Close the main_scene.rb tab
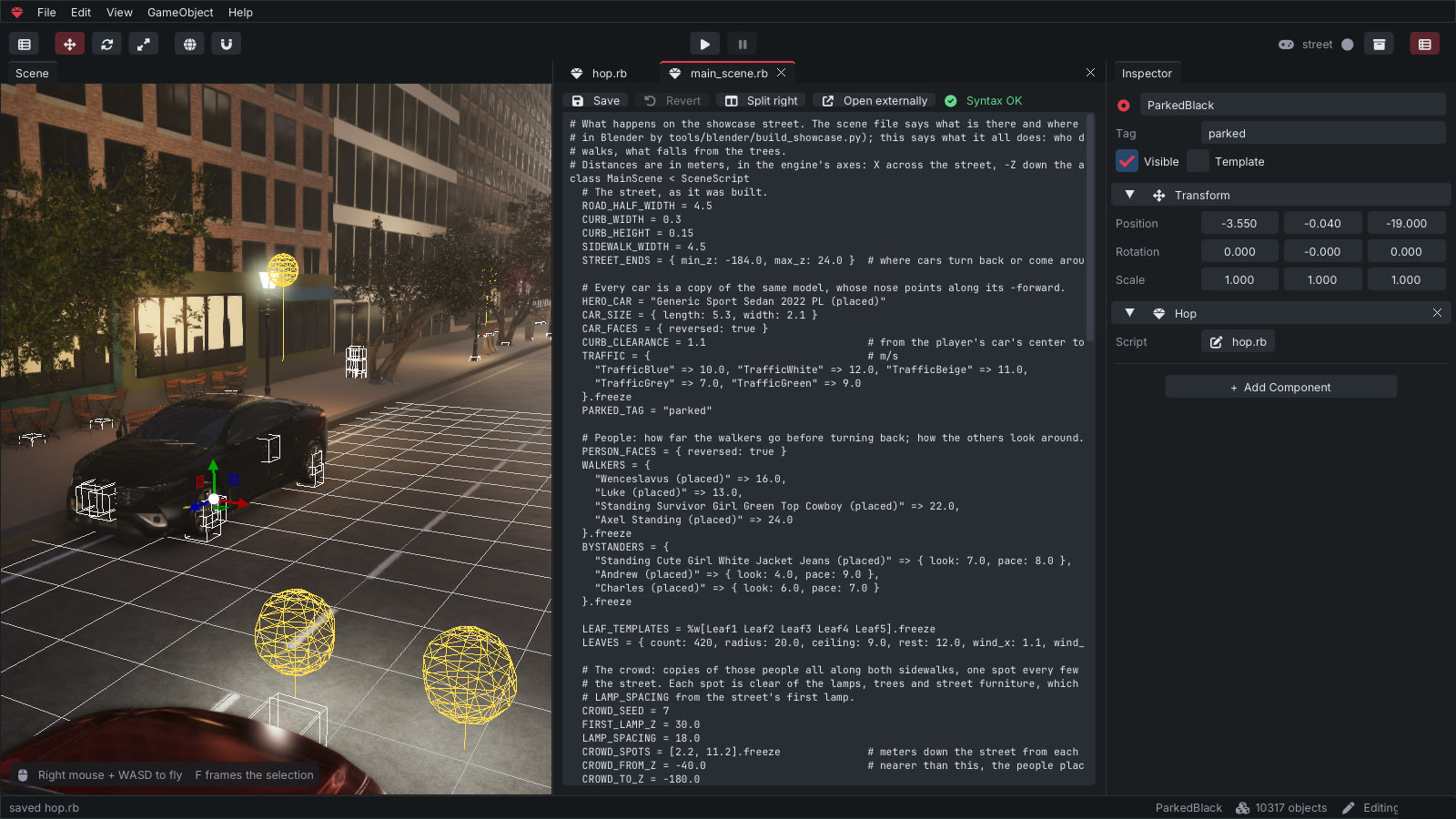The height and width of the screenshot is (819, 1456). pos(782,73)
